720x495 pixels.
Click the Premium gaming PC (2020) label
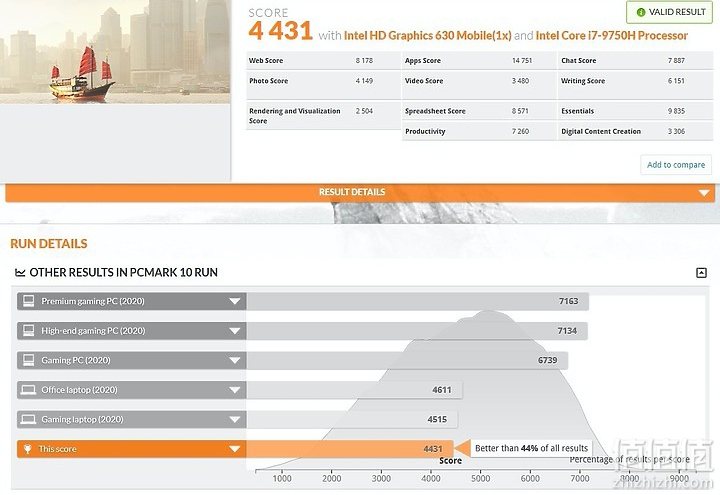click(93, 301)
